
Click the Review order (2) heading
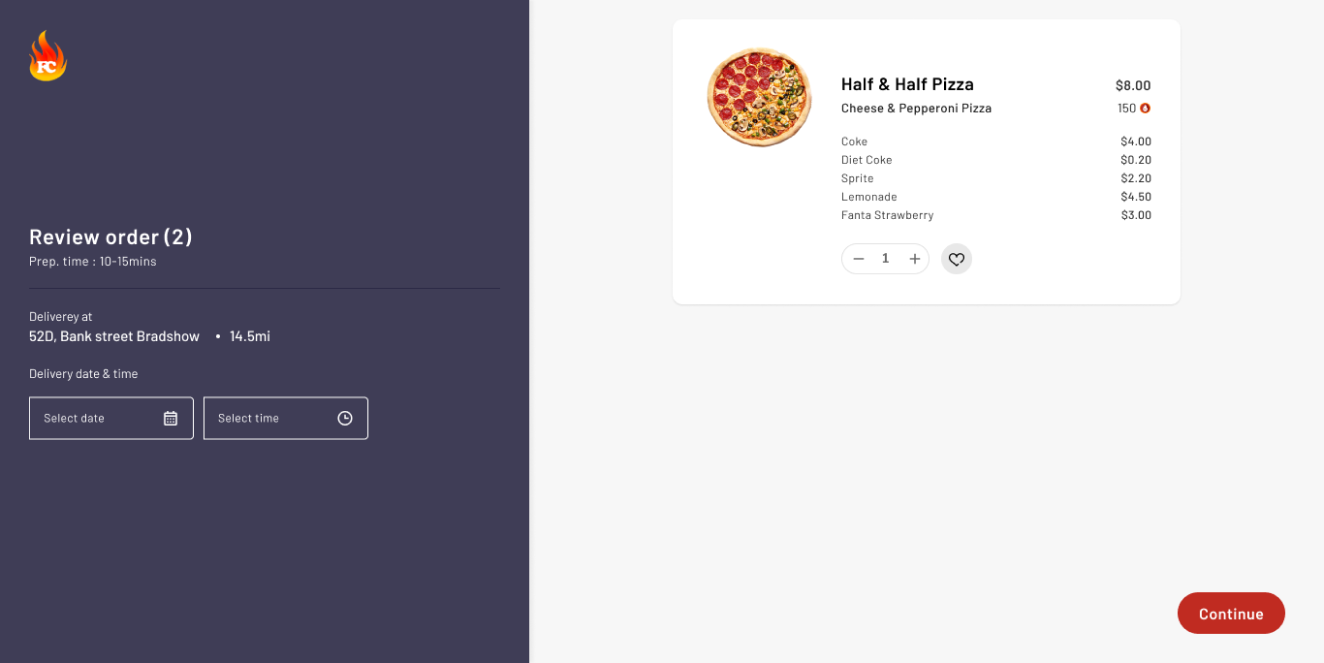pyautogui.click(x=110, y=237)
